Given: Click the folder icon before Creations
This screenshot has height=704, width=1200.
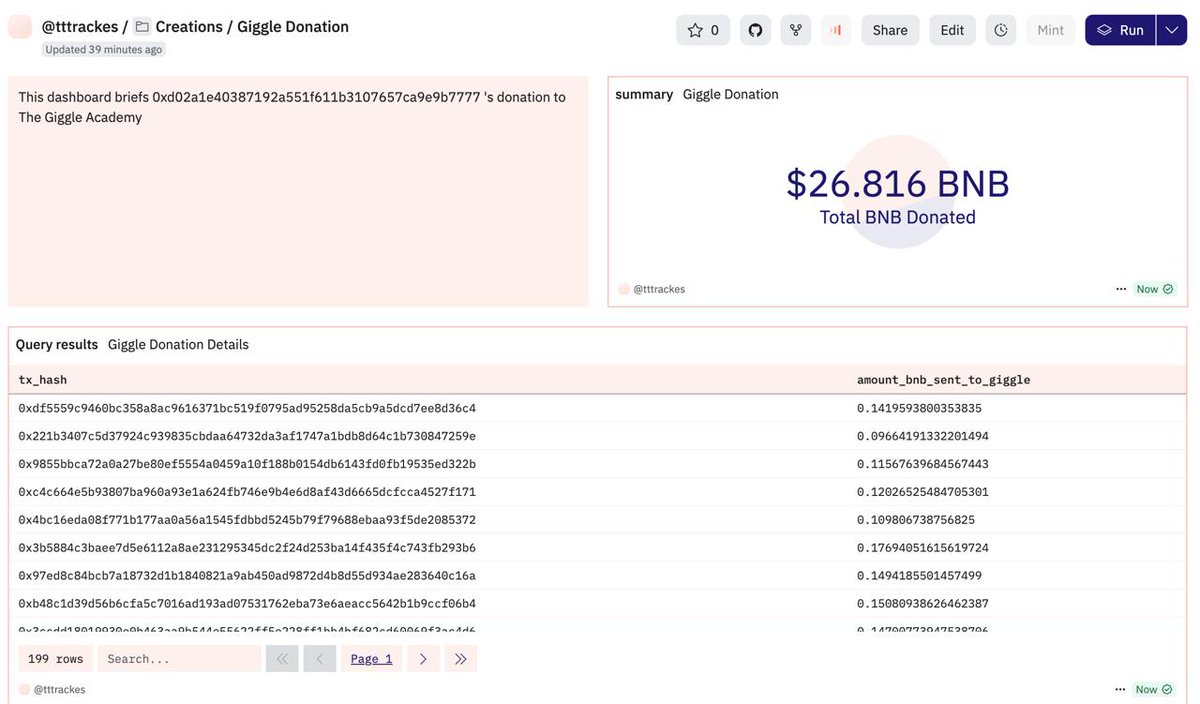Looking at the screenshot, I should [x=142, y=27].
